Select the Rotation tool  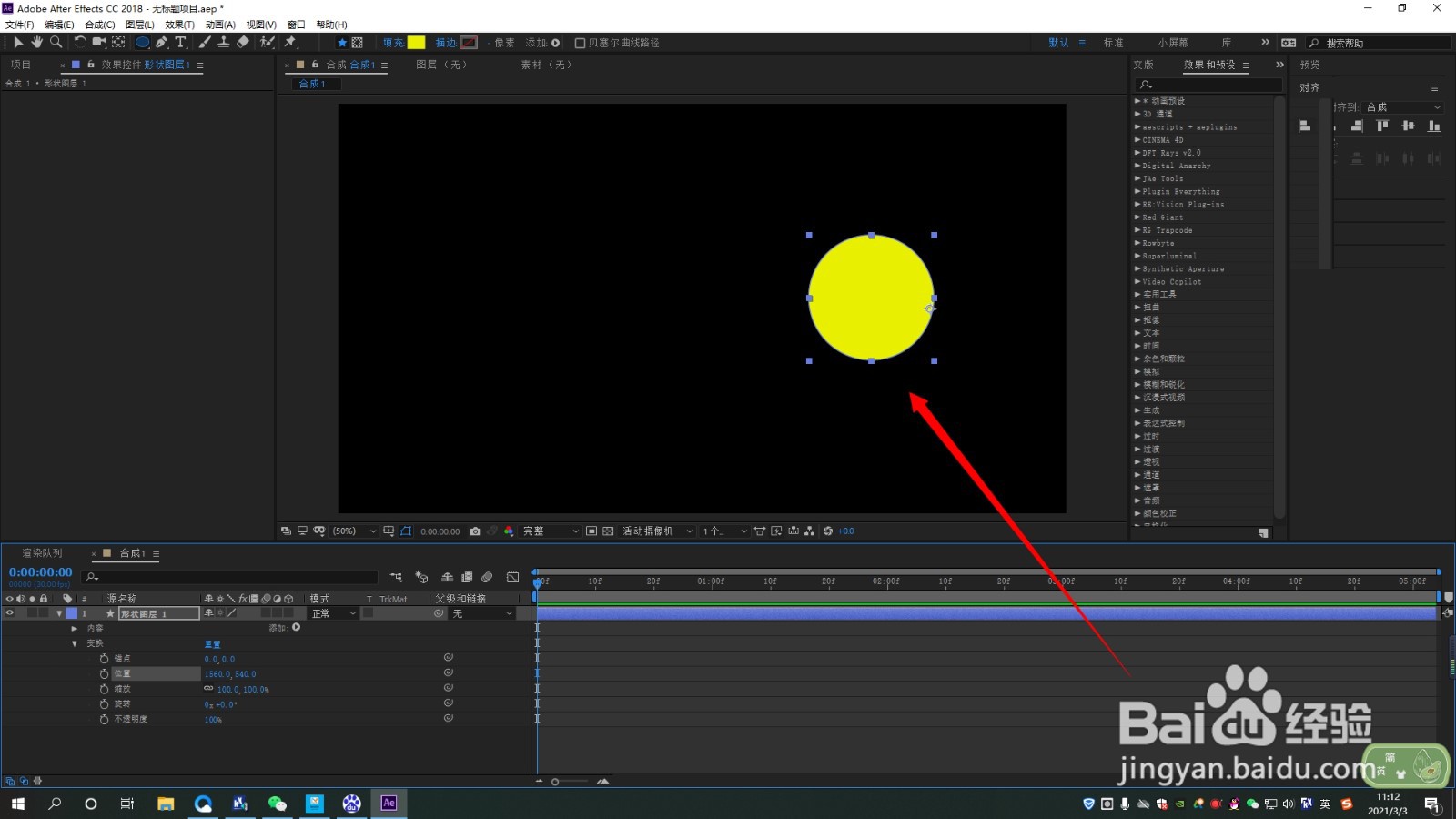pos(80,42)
